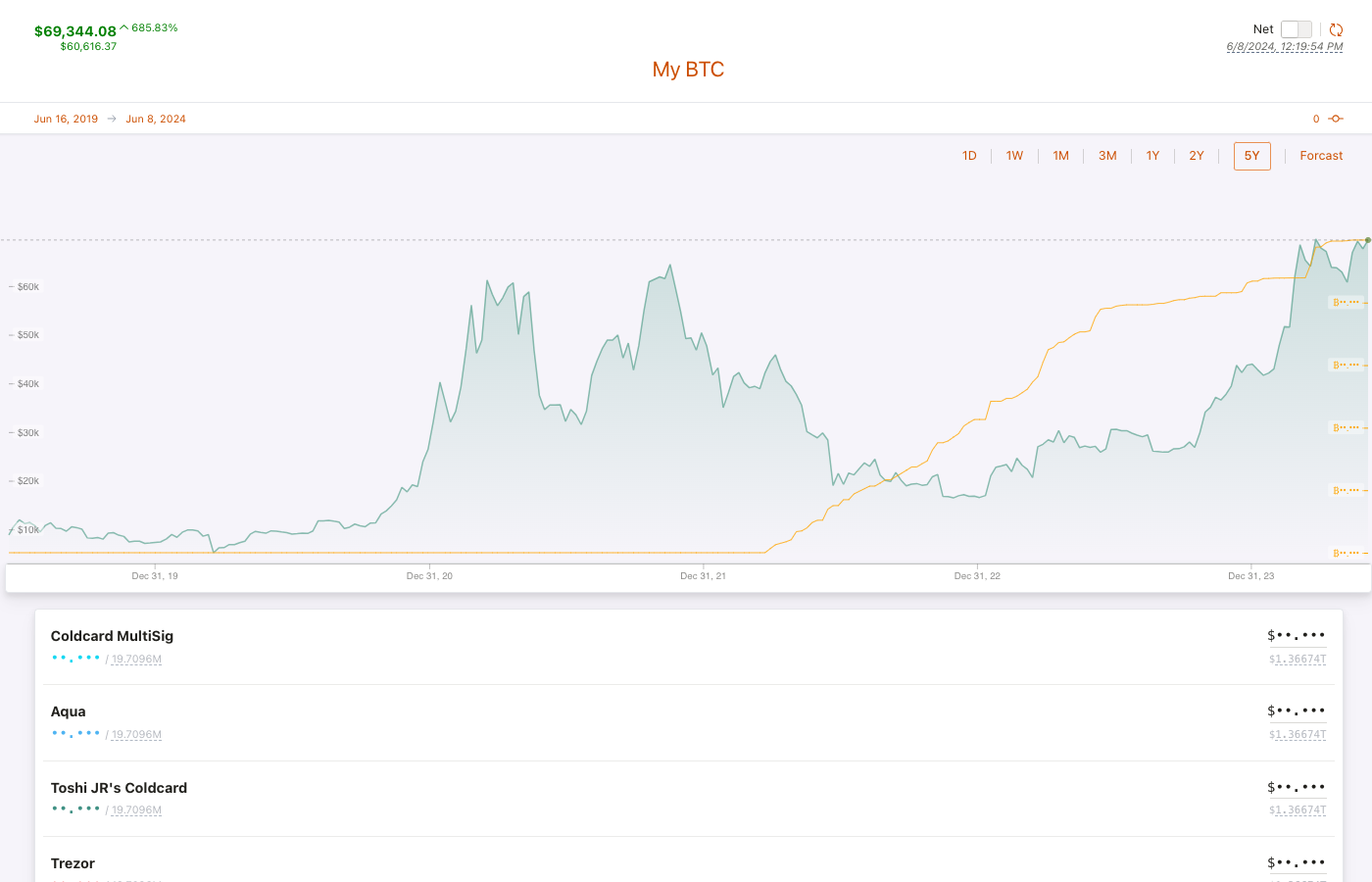Toggle the Net switch
Viewport: 1372px width, 882px height.
click(1296, 29)
